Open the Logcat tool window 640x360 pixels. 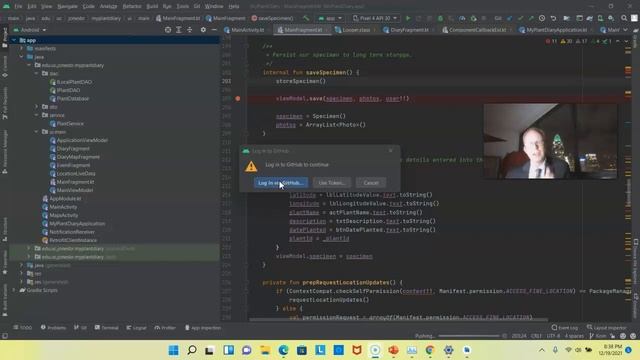pyautogui.click(x=136, y=327)
